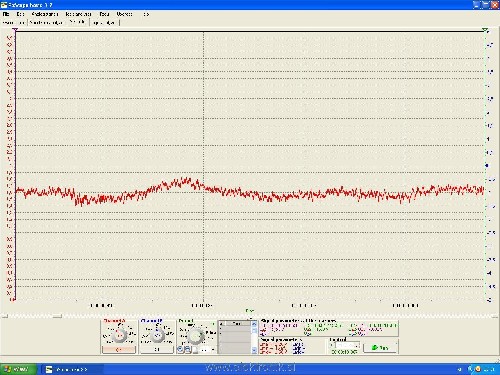
Task: Open the fourth menu in the menu bar
Action: (x=78, y=14)
